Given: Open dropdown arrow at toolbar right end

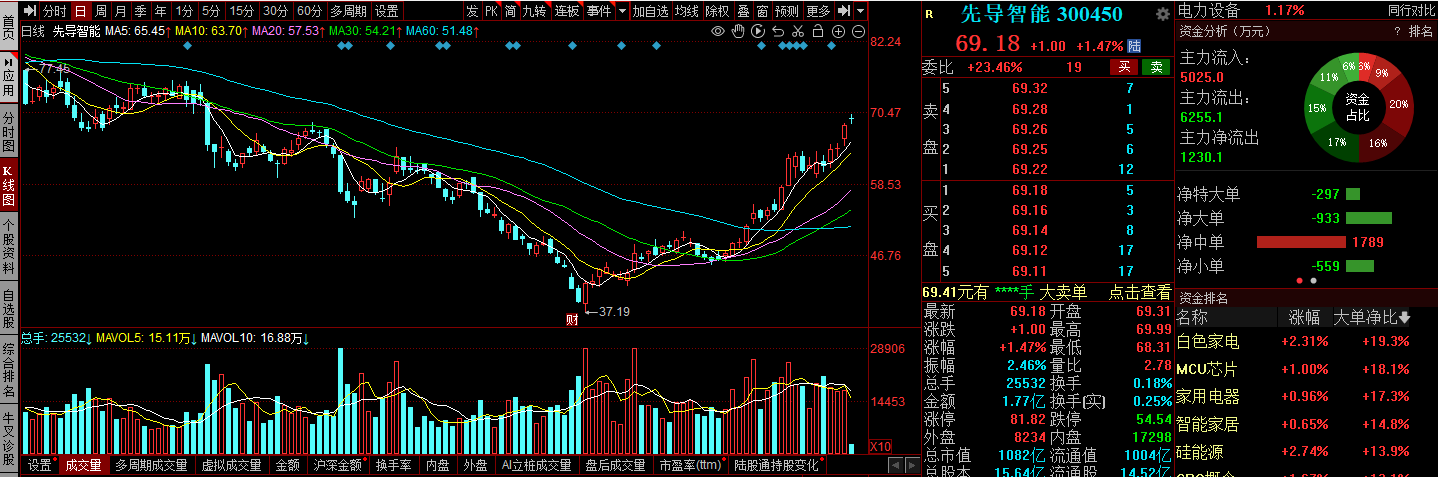Looking at the screenshot, I should [x=860, y=11].
